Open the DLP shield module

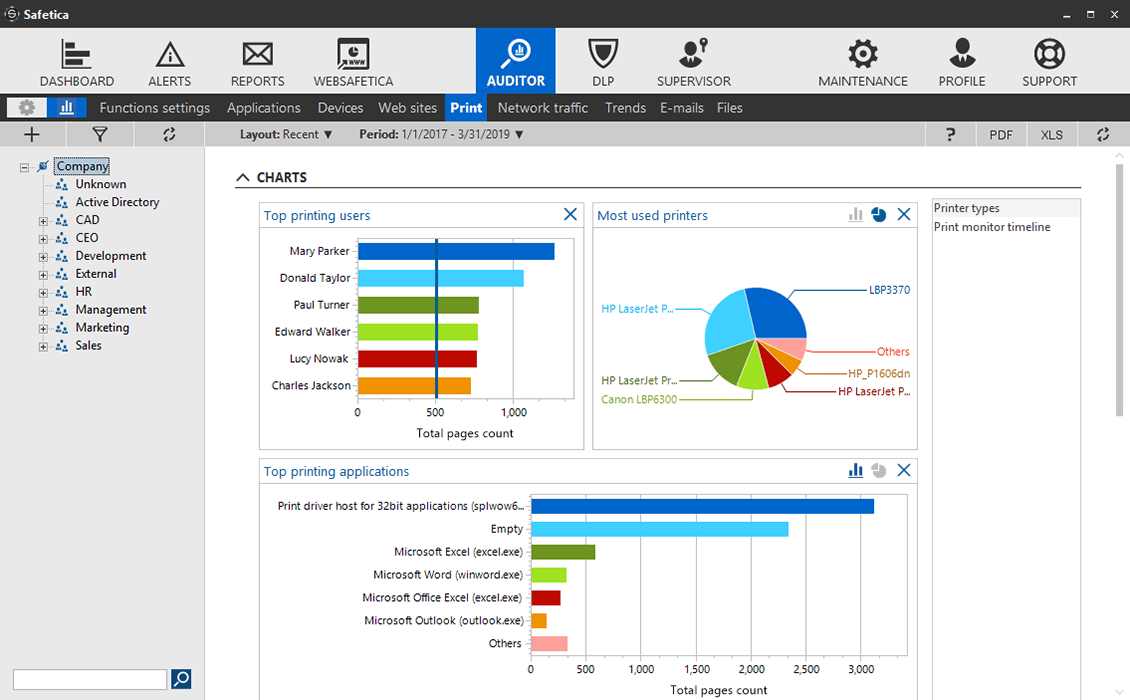click(602, 63)
